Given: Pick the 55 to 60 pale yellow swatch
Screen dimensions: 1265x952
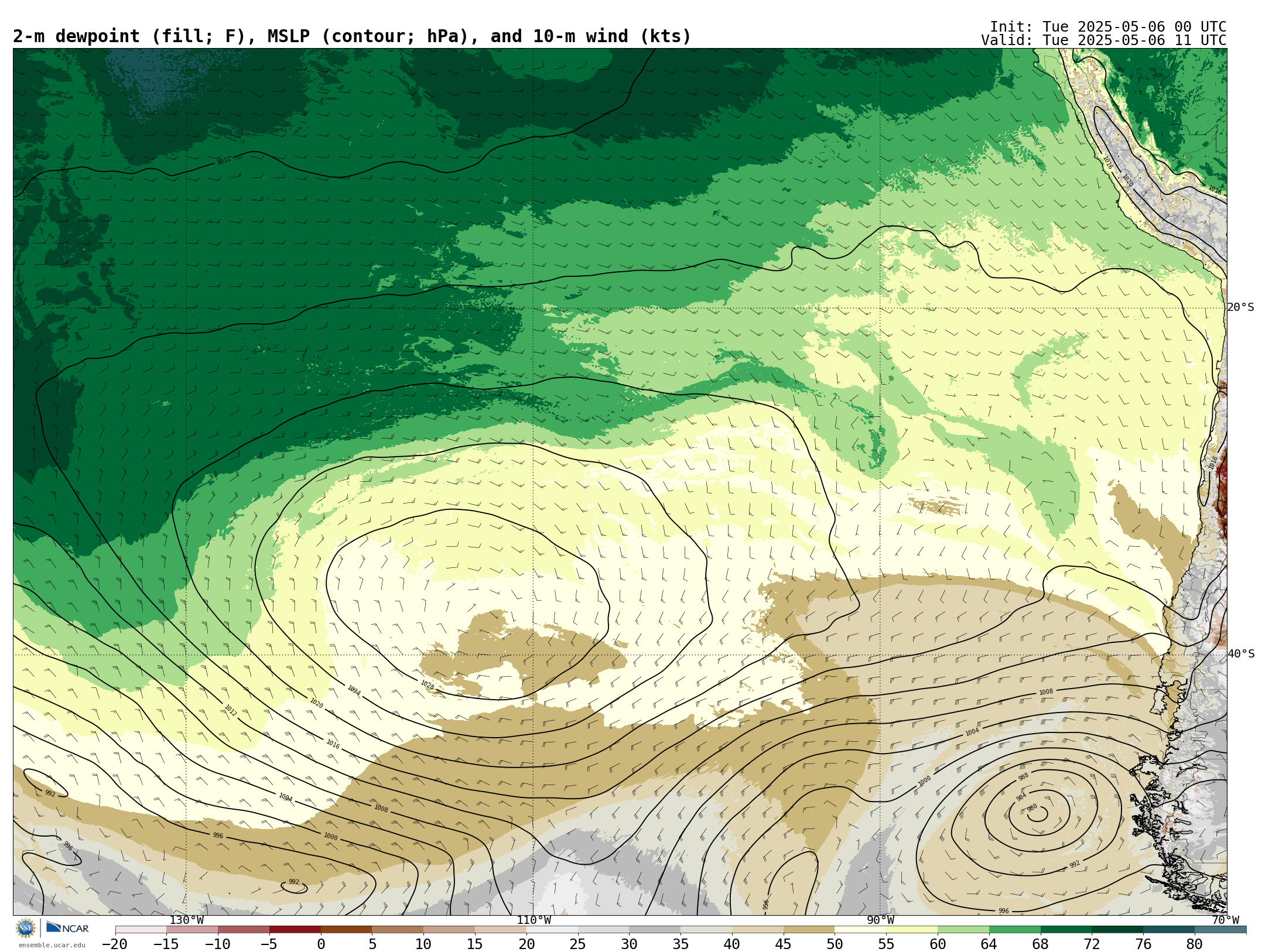Looking at the screenshot, I should click(912, 930).
